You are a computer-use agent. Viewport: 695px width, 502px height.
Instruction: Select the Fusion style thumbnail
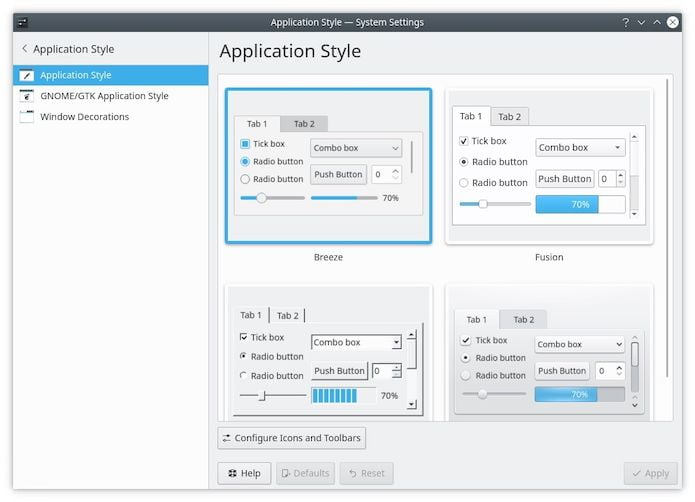tap(549, 167)
